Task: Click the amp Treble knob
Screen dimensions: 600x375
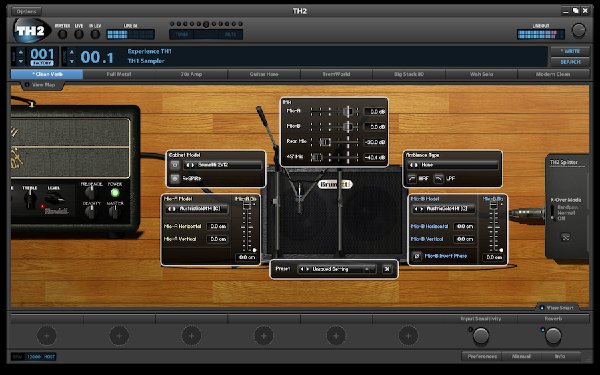Action: (30, 199)
